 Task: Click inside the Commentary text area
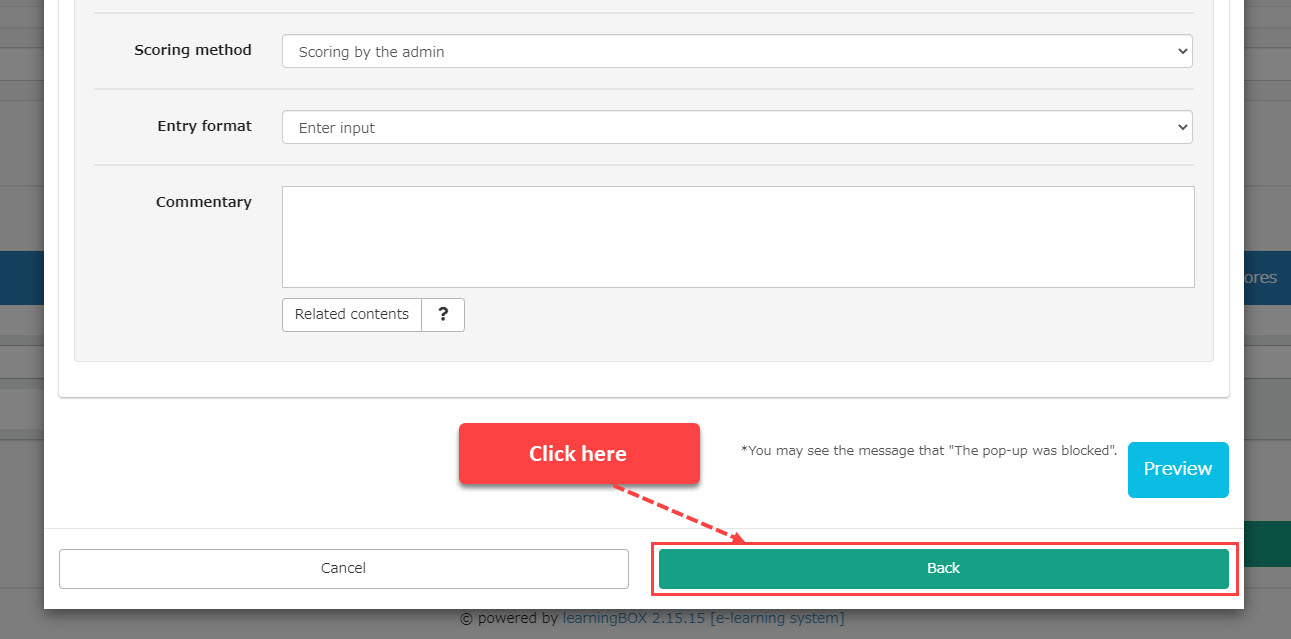coord(737,237)
